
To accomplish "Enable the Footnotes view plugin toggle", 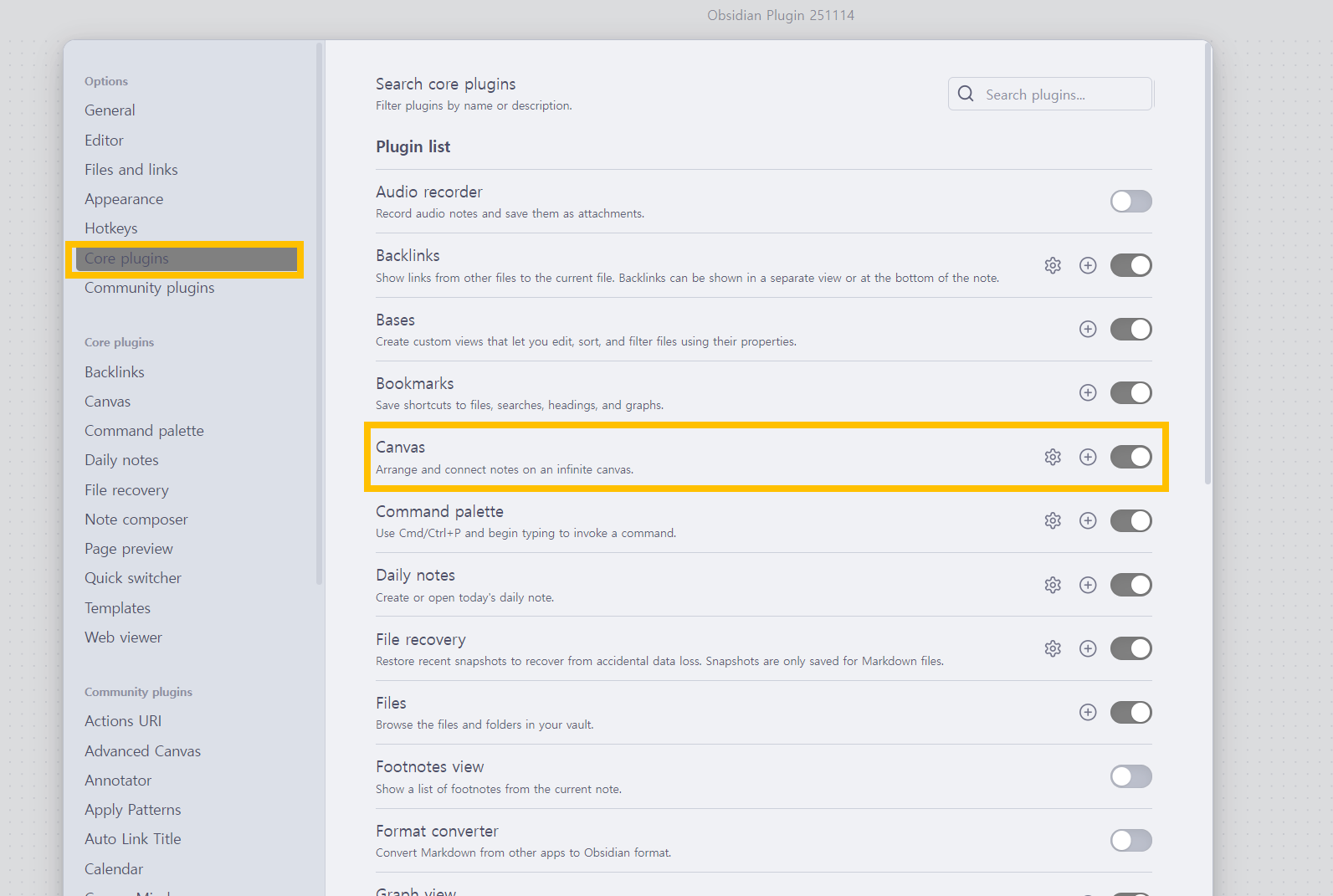I will click(1131, 776).
